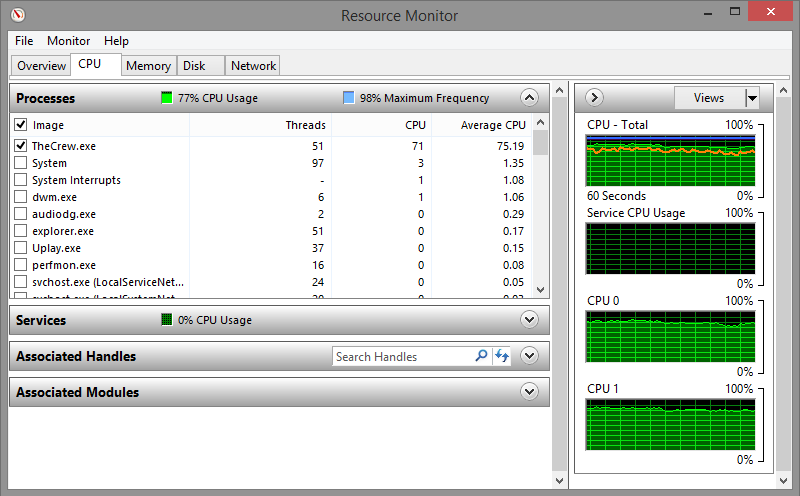The height and width of the screenshot is (496, 800).
Task: Click the CPU 0 graph
Action: tap(670, 337)
